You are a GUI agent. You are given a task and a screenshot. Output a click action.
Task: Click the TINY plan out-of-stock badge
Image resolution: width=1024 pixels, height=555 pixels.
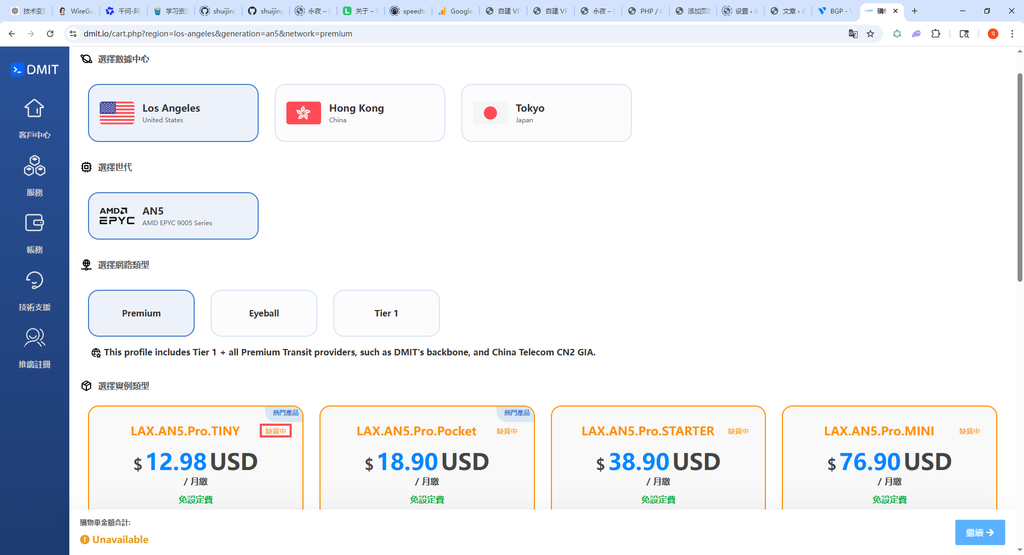pos(276,431)
